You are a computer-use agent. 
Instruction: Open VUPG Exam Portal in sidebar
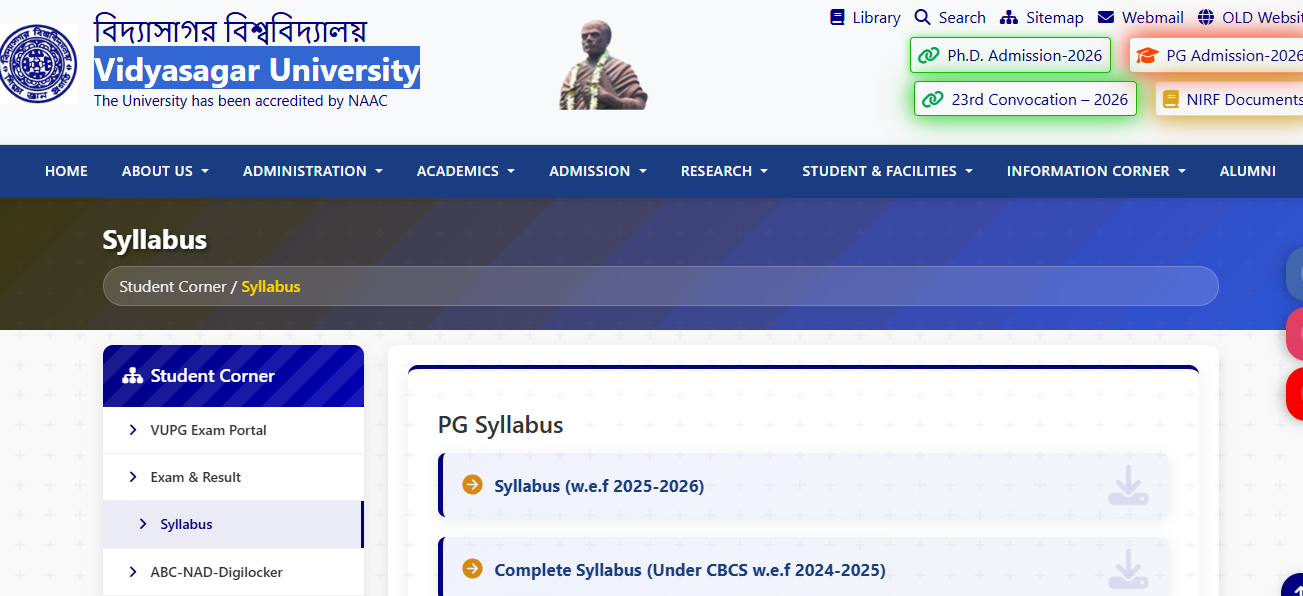233,430
